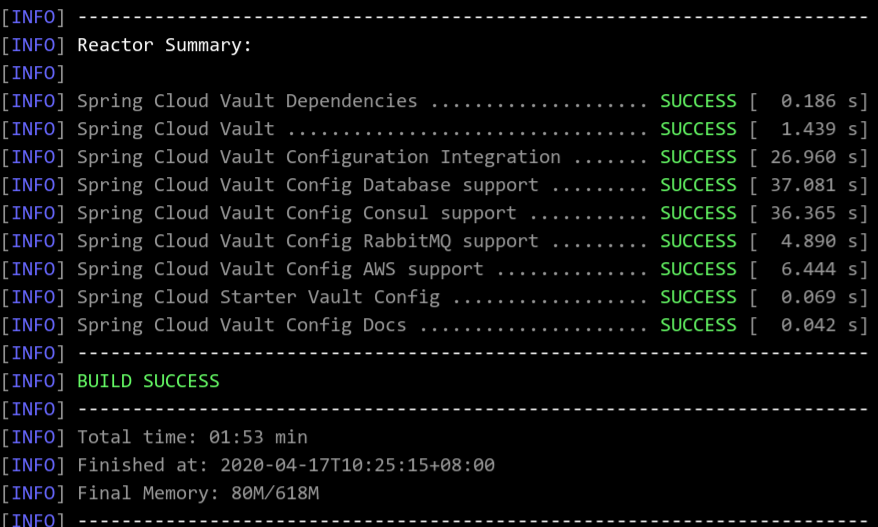Click Spring Cloud Vault Config Consul support

(x=297, y=213)
